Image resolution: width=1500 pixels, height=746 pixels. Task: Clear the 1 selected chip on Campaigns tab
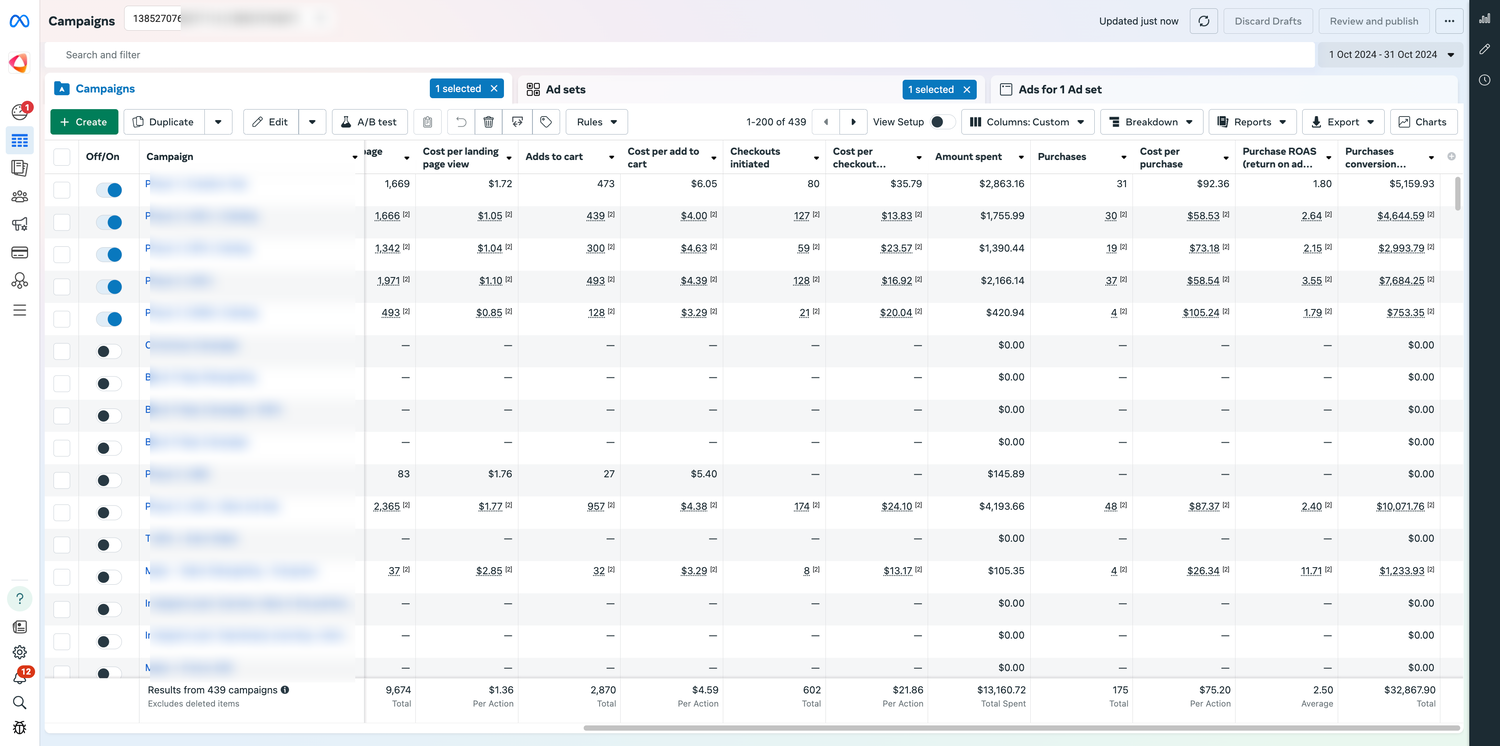[x=494, y=89]
